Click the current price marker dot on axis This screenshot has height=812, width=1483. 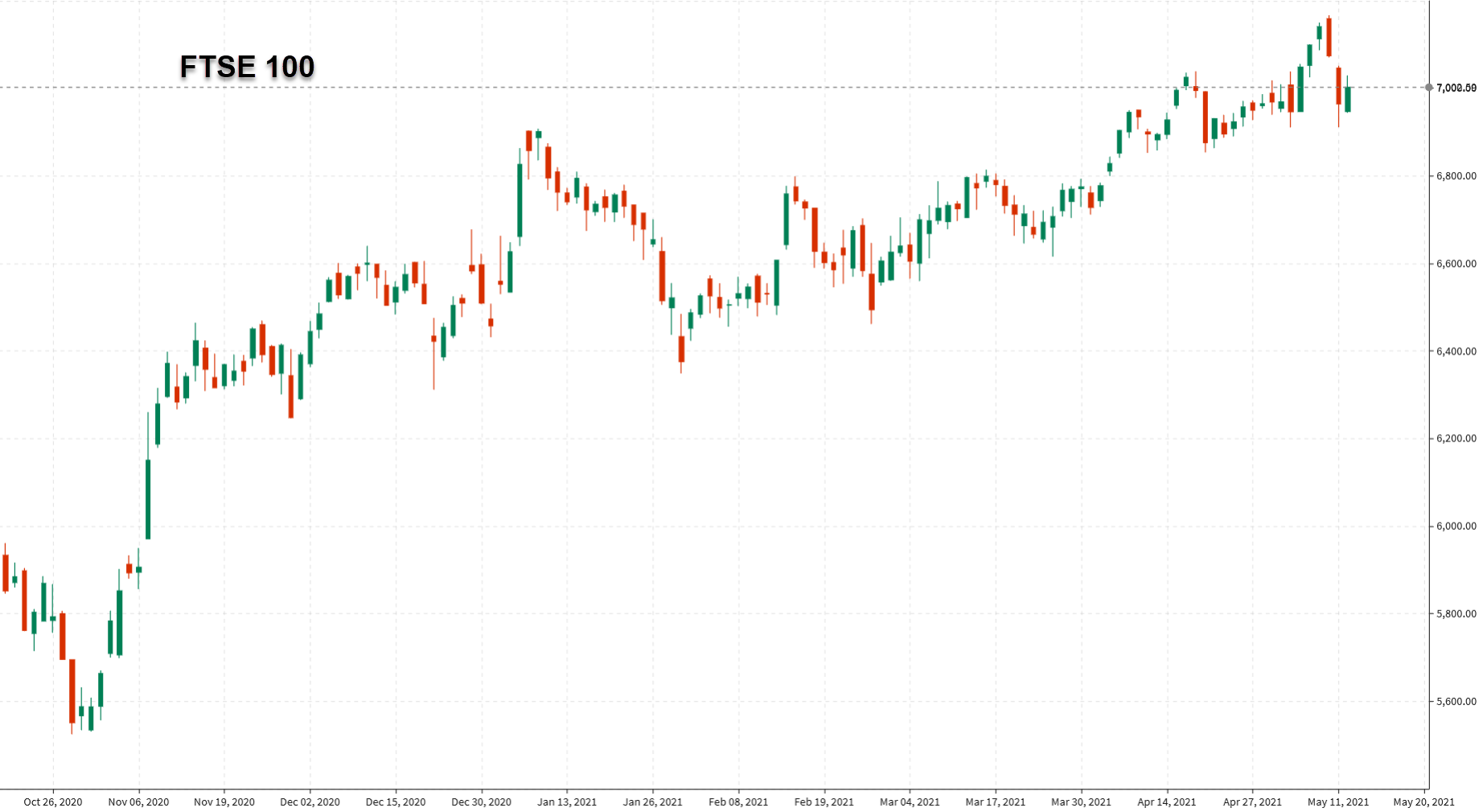click(1429, 88)
